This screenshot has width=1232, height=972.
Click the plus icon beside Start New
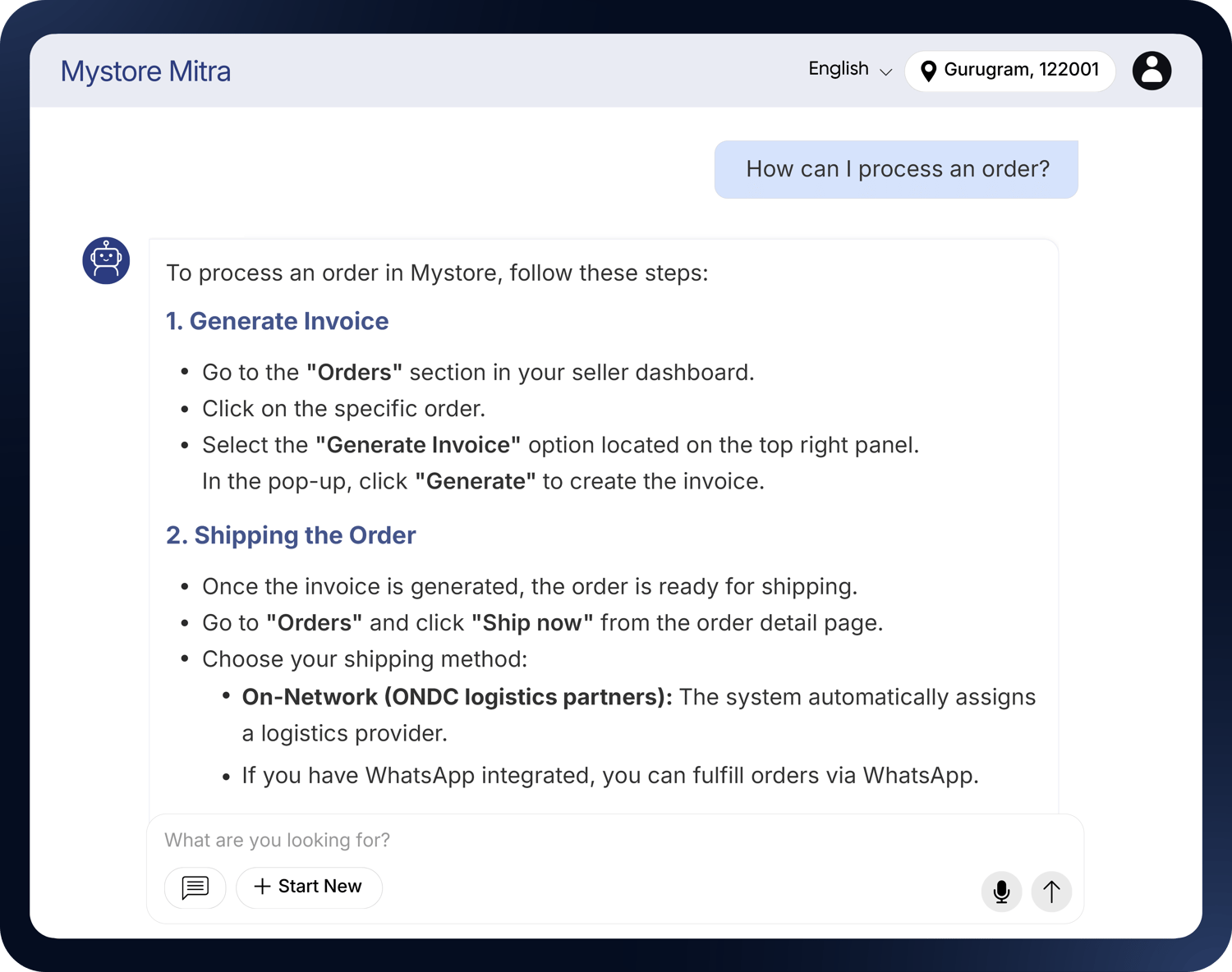click(x=262, y=887)
